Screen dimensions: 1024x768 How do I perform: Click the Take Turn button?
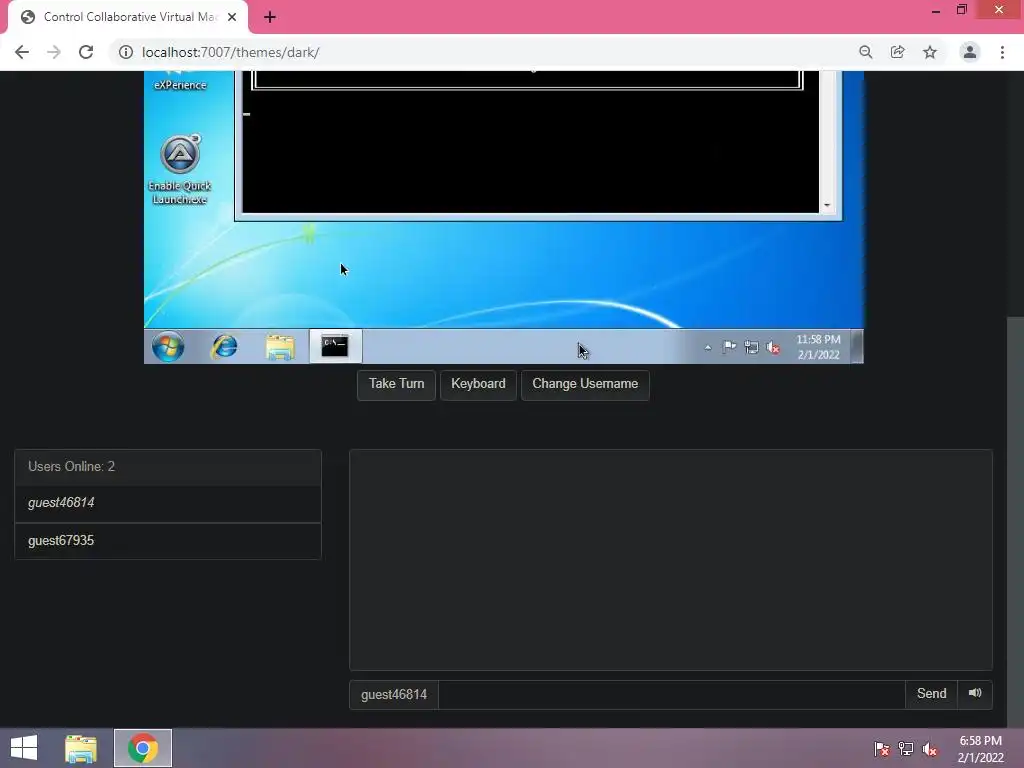[x=396, y=384]
